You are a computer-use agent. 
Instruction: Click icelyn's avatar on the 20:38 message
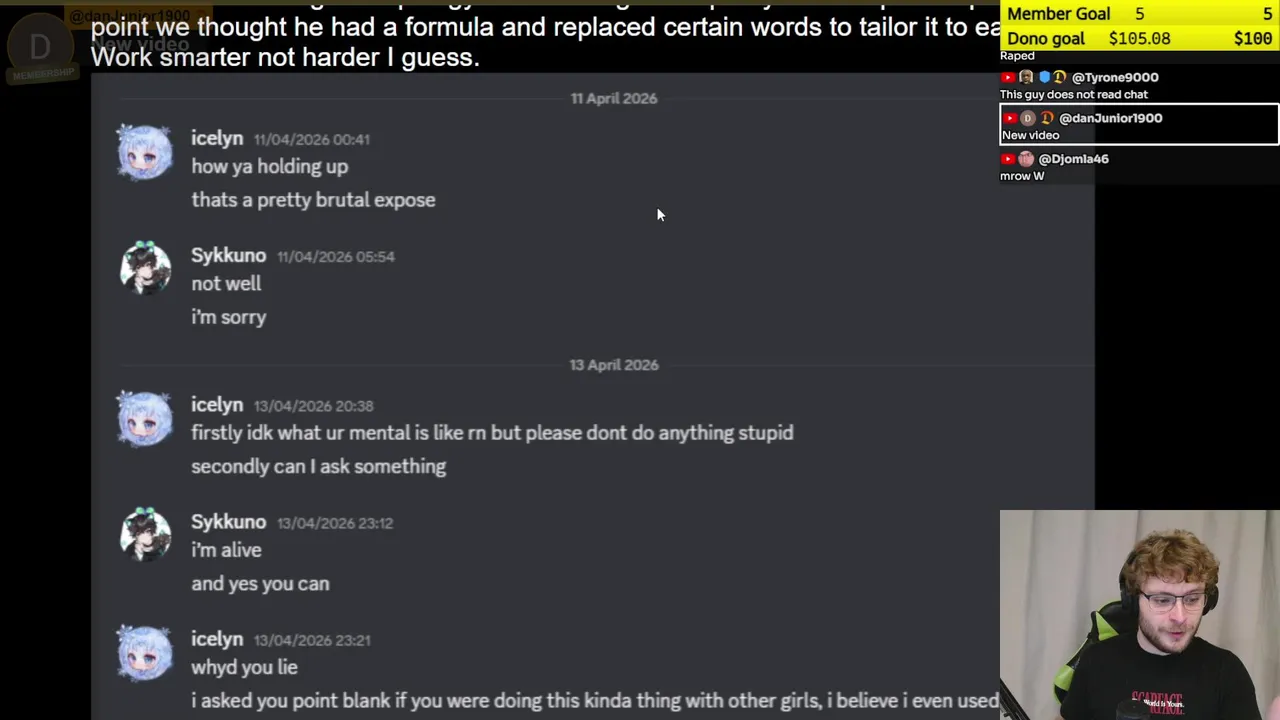click(x=145, y=418)
